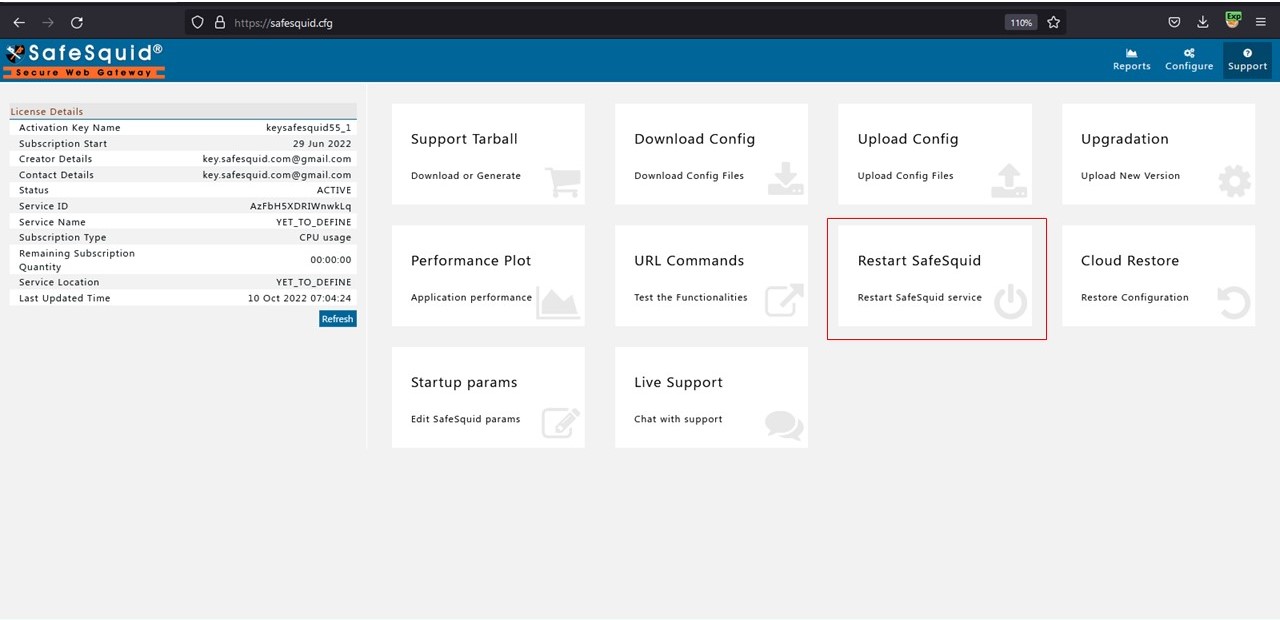Click the CPU usage subscription type value
The image size is (1280, 620).
325,238
